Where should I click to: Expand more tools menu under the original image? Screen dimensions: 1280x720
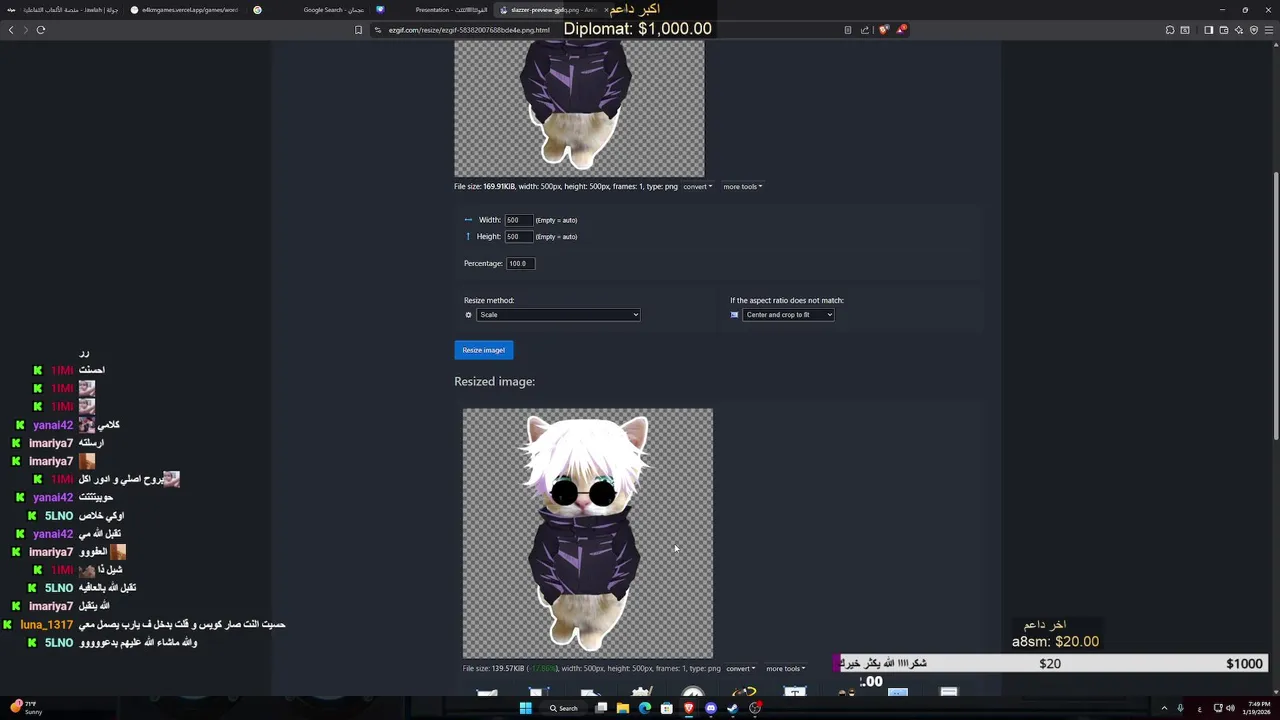[742, 187]
